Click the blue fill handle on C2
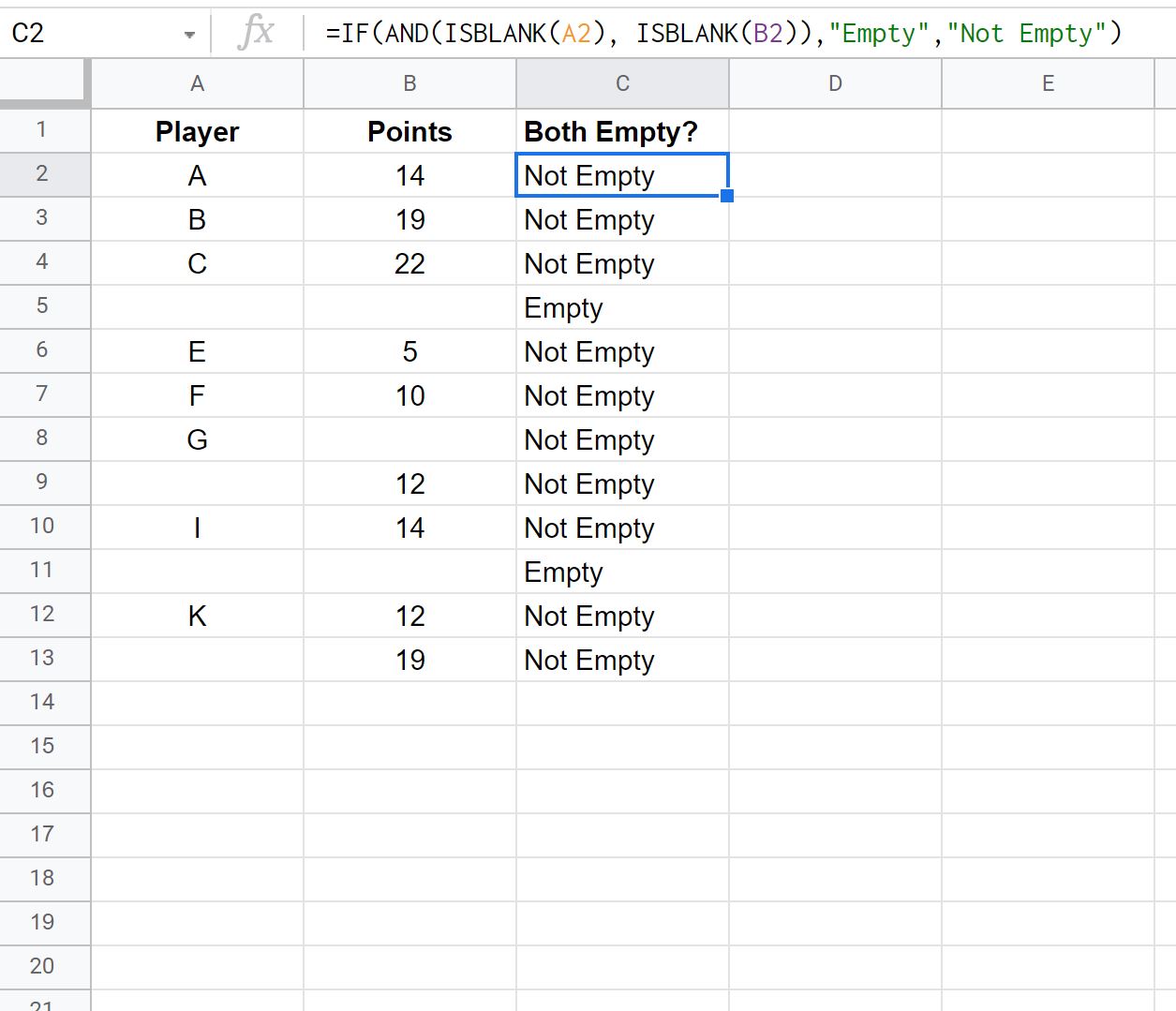 point(727,196)
